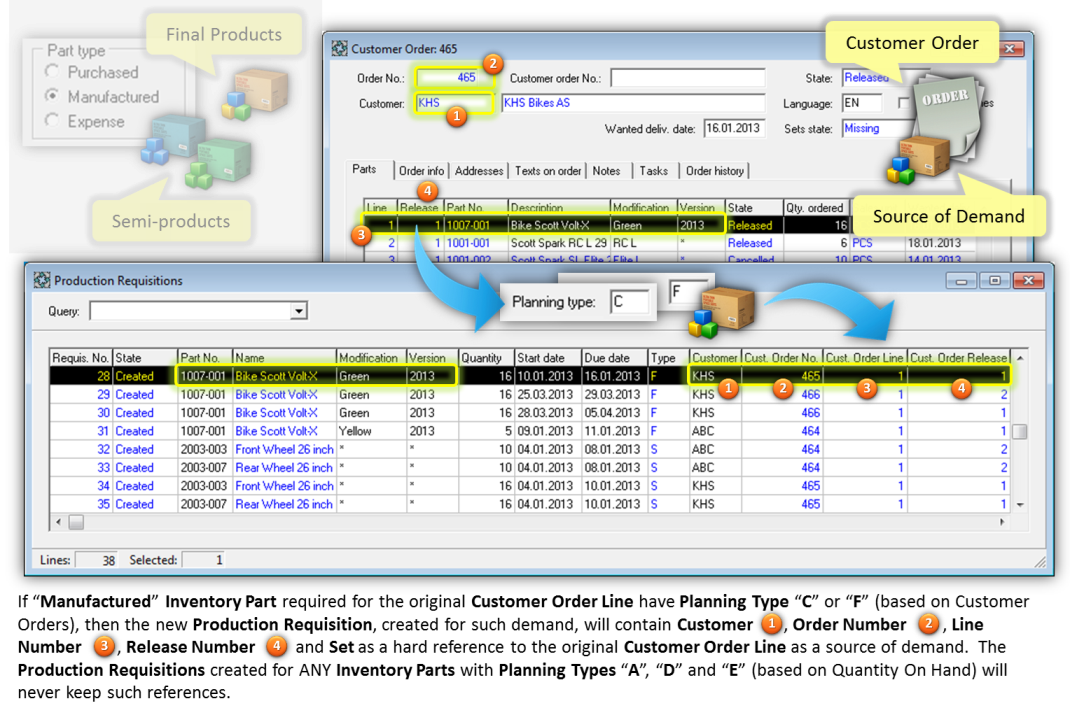
Task: Maximize the Production Requisitions window
Action: (x=995, y=280)
